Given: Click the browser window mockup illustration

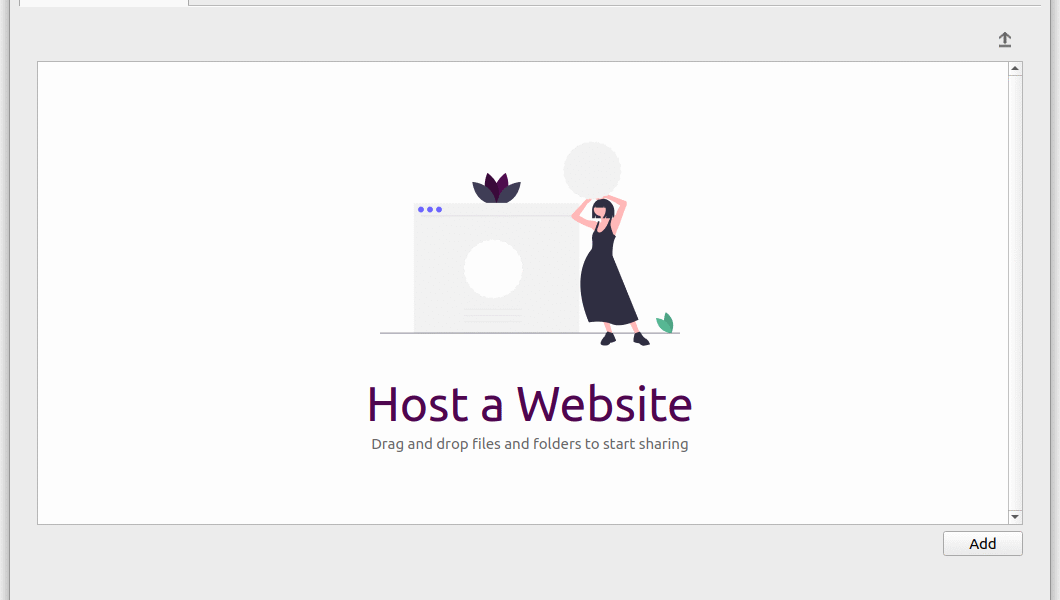Looking at the screenshot, I should click(496, 268).
